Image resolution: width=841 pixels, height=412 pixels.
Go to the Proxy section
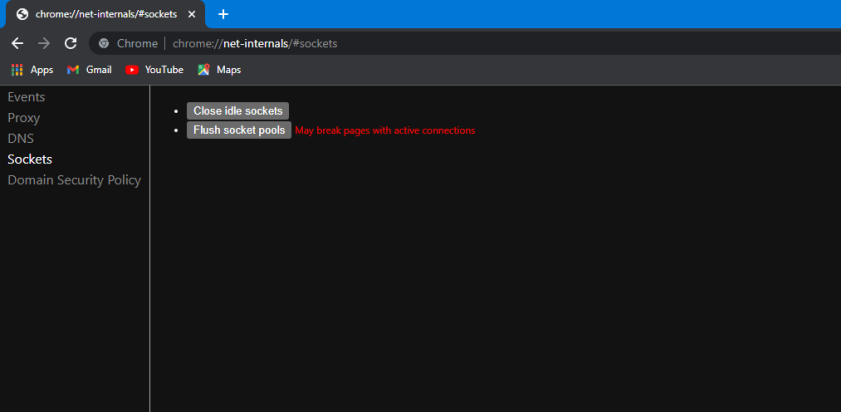click(x=24, y=118)
